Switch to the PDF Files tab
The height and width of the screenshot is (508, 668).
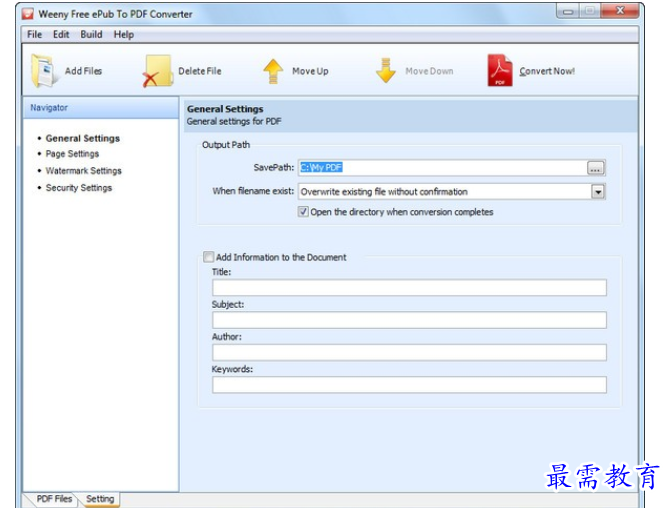54,499
